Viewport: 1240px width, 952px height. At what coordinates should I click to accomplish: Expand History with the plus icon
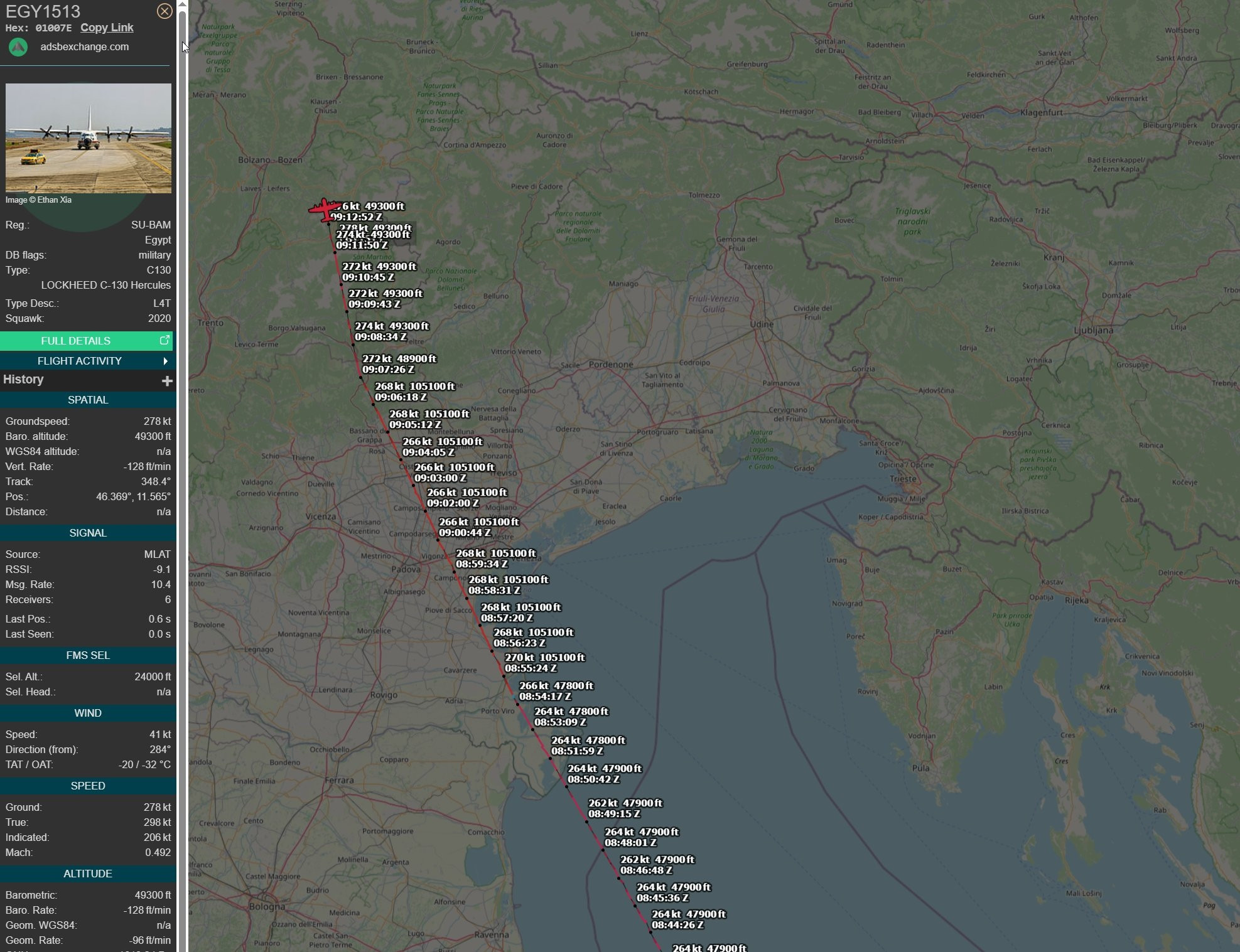(167, 381)
